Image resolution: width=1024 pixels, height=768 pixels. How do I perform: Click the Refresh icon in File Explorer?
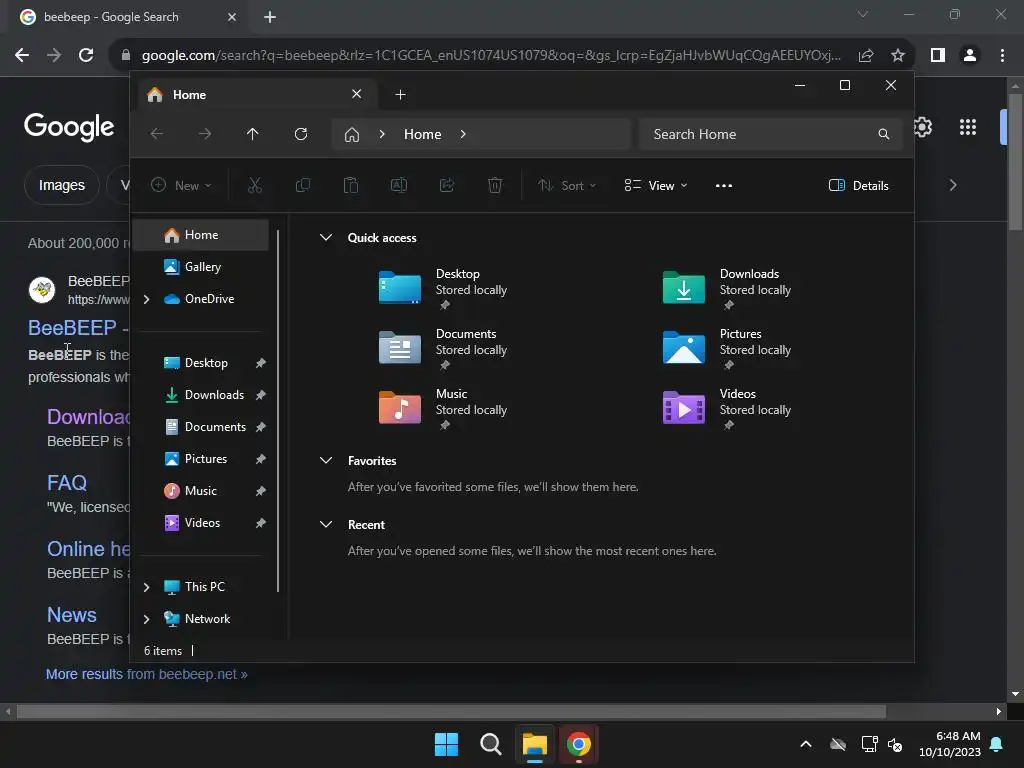click(301, 134)
